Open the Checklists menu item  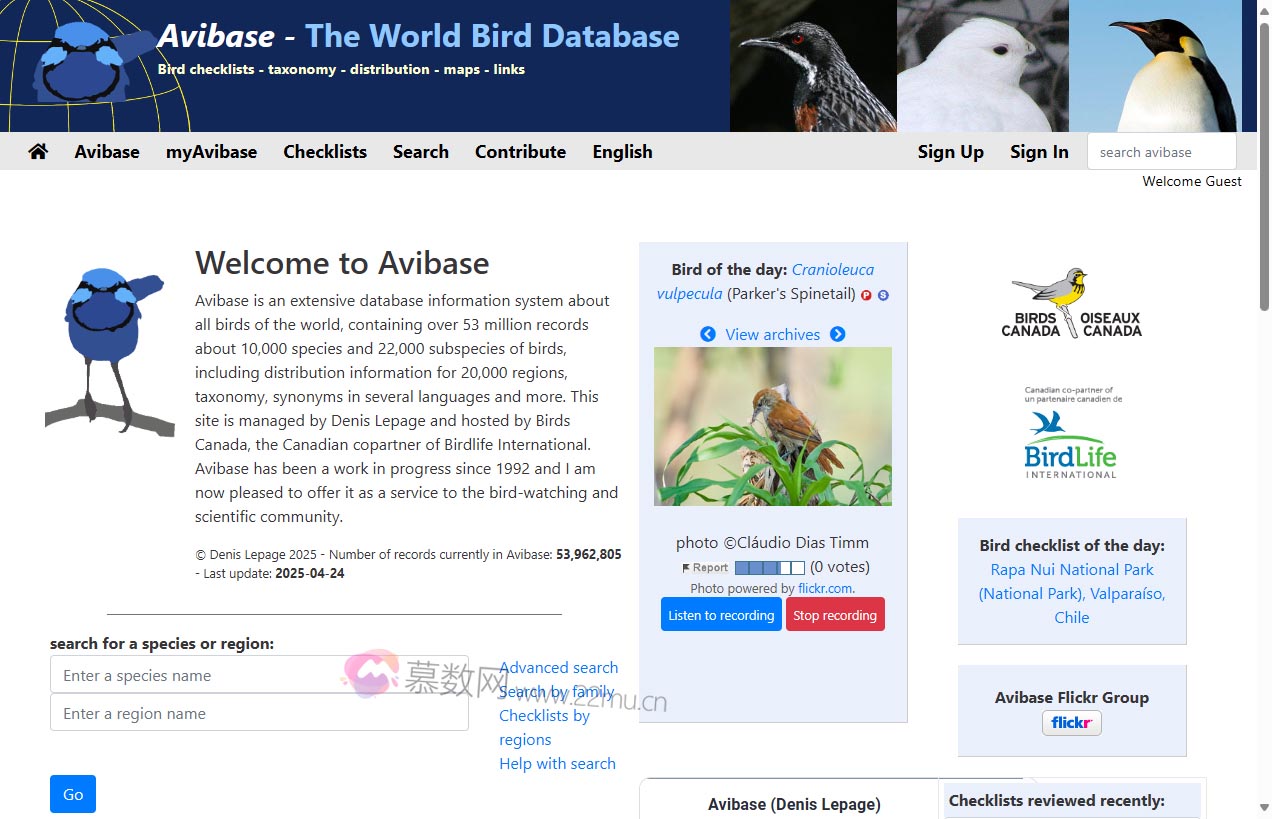324,151
